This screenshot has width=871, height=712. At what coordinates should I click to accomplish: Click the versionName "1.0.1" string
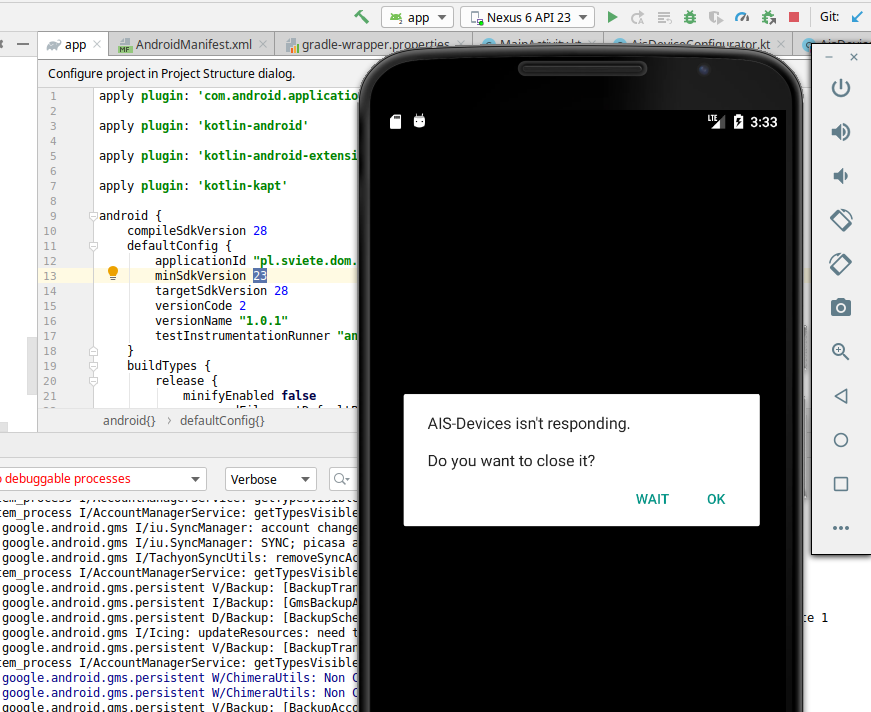point(263,320)
